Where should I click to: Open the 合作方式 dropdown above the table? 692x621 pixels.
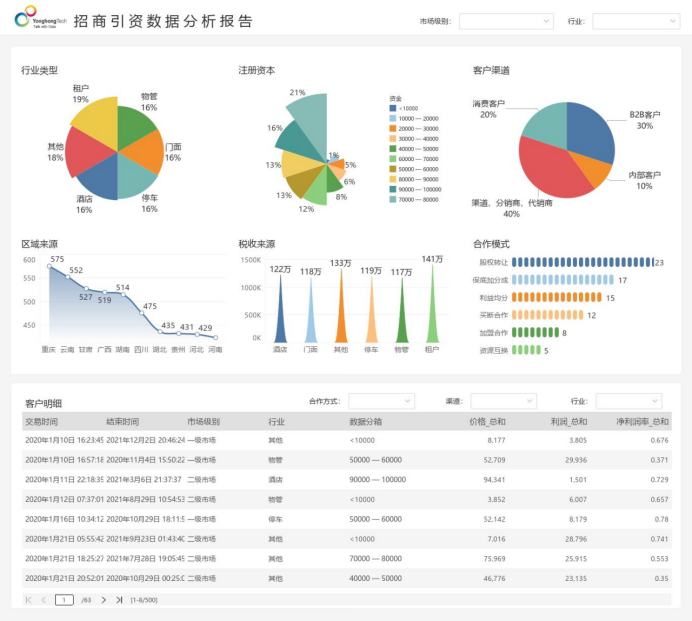pos(381,401)
